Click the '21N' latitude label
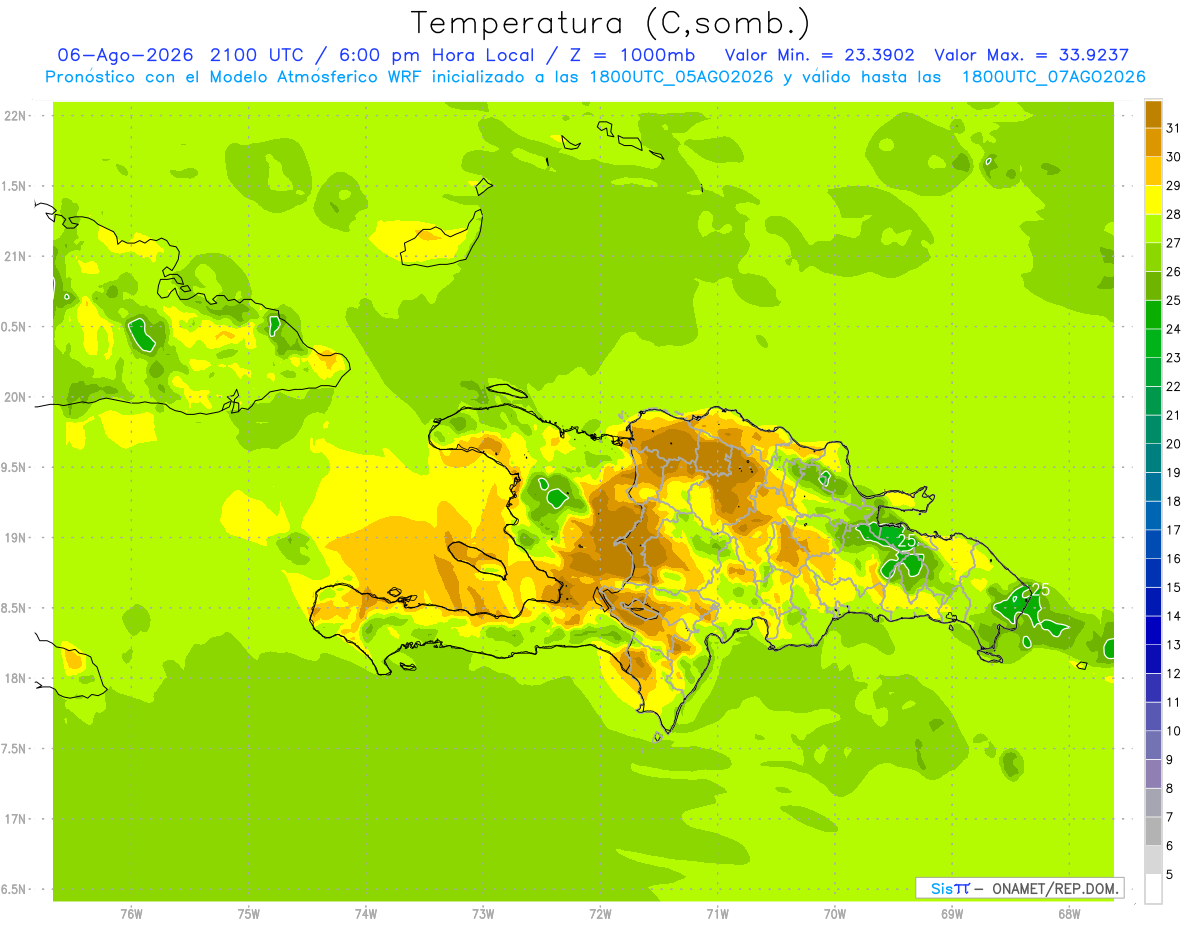 coord(14,256)
